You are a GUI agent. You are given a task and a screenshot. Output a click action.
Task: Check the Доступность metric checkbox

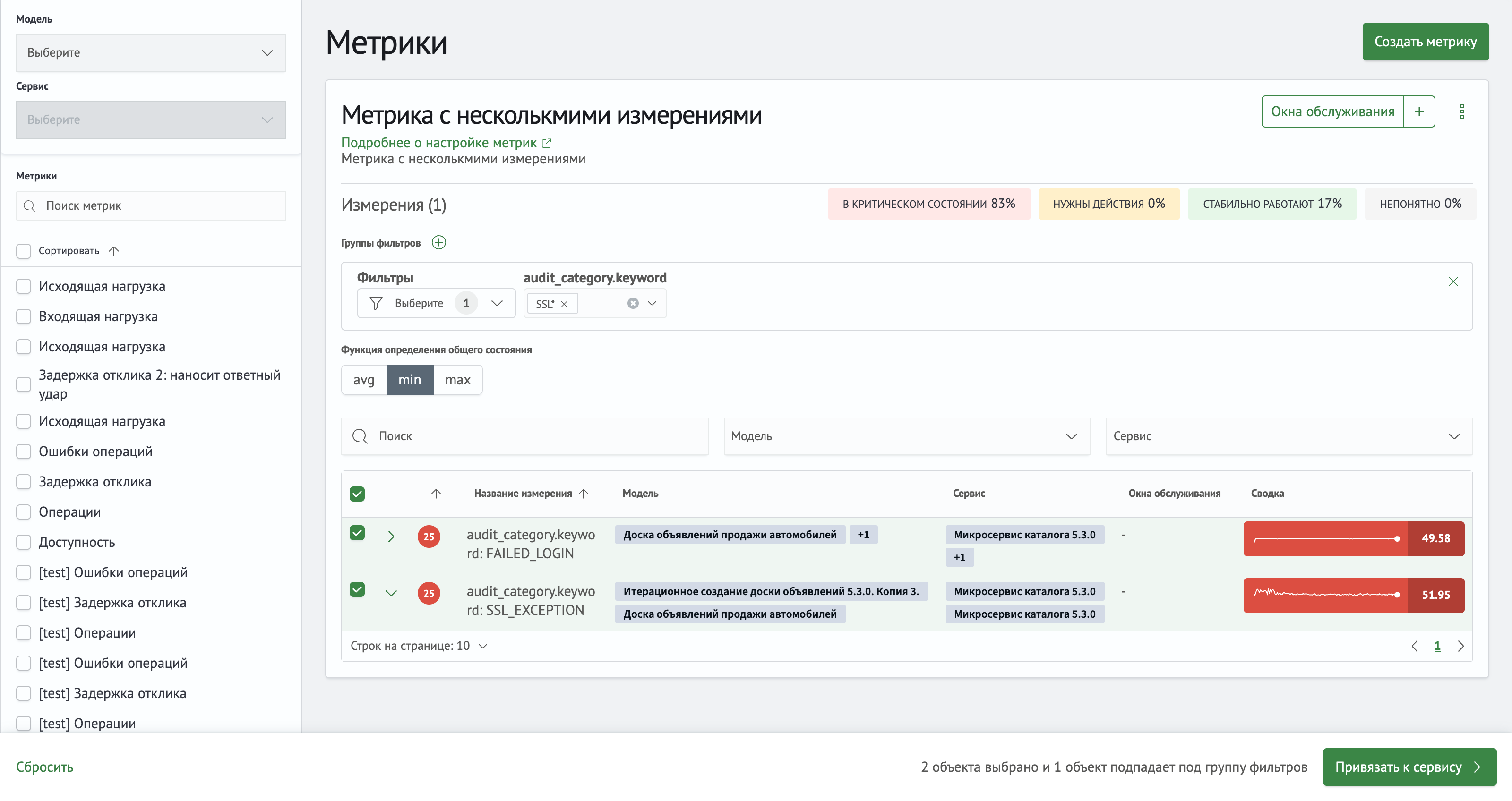24,542
